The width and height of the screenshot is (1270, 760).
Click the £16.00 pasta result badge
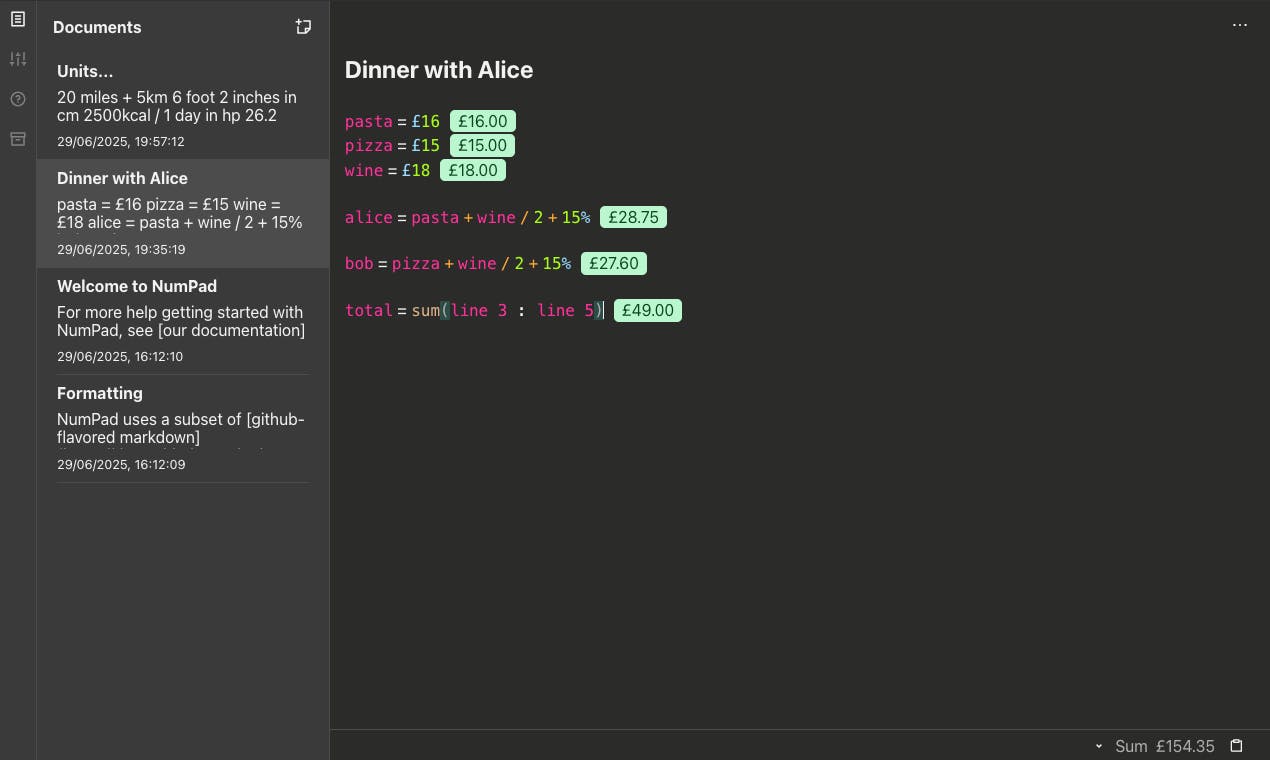point(483,121)
